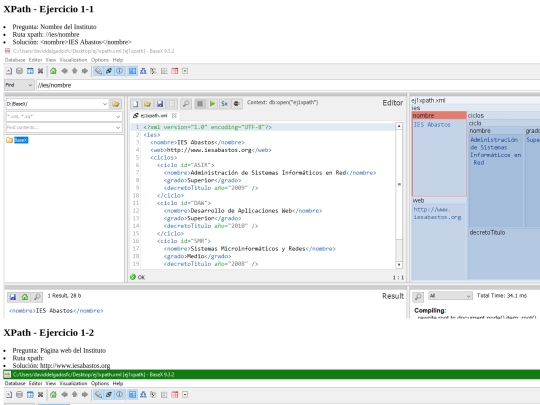Toggle Table visualization in first BaseX toolbar
Viewport: 540px width, 405px height.
coord(175,71)
